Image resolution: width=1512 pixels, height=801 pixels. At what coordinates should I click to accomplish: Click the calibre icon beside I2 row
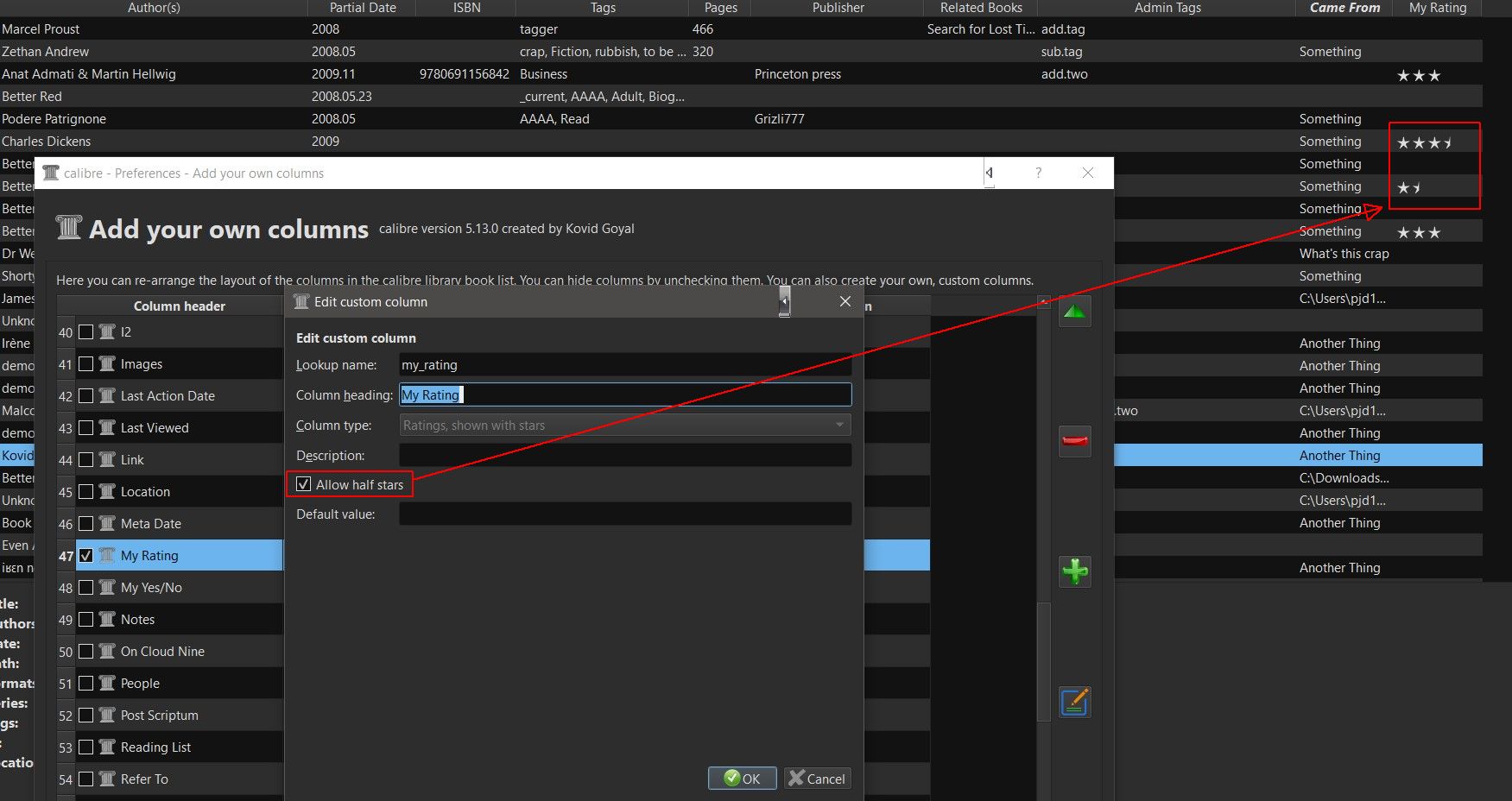click(107, 331)
